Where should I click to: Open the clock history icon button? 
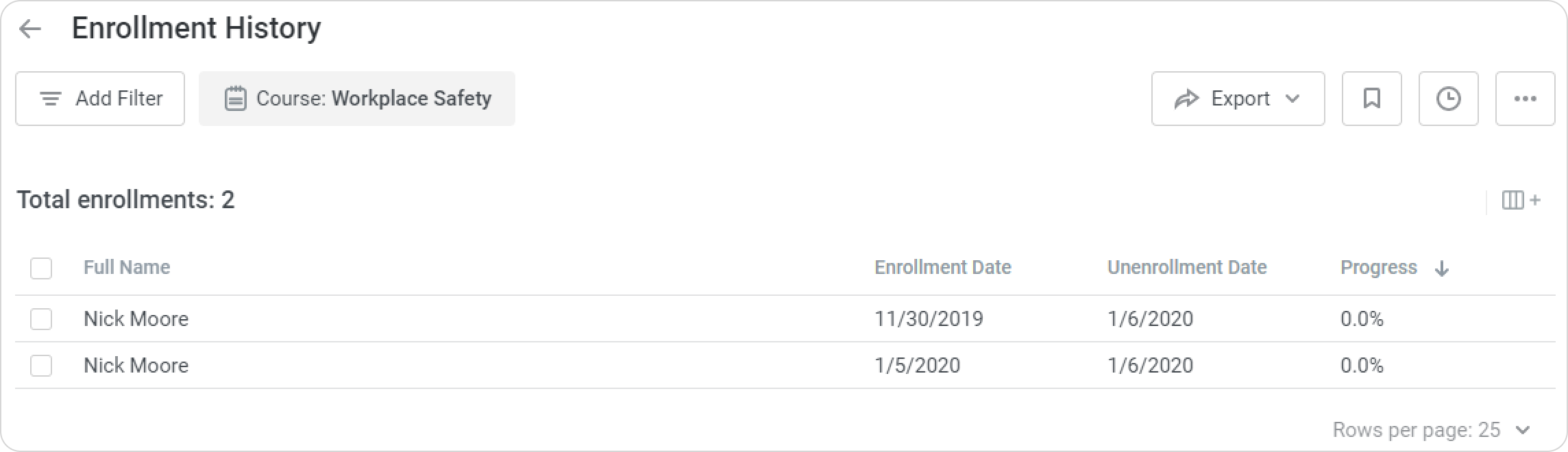click(1448, 99)
